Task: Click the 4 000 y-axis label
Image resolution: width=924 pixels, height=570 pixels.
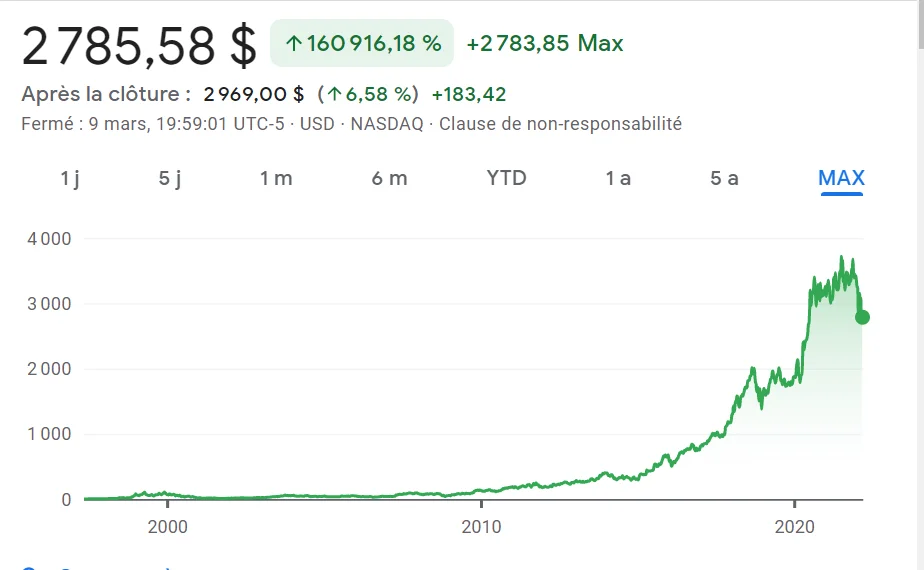Action: pyautogui.click(x=49, y=239)
